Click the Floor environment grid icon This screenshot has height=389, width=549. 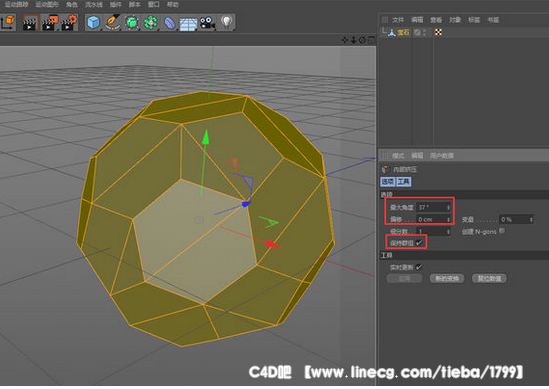pos(188,24)
